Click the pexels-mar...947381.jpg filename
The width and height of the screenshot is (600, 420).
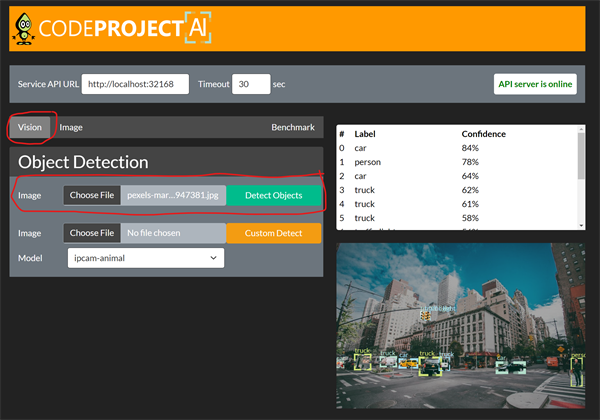173,195
